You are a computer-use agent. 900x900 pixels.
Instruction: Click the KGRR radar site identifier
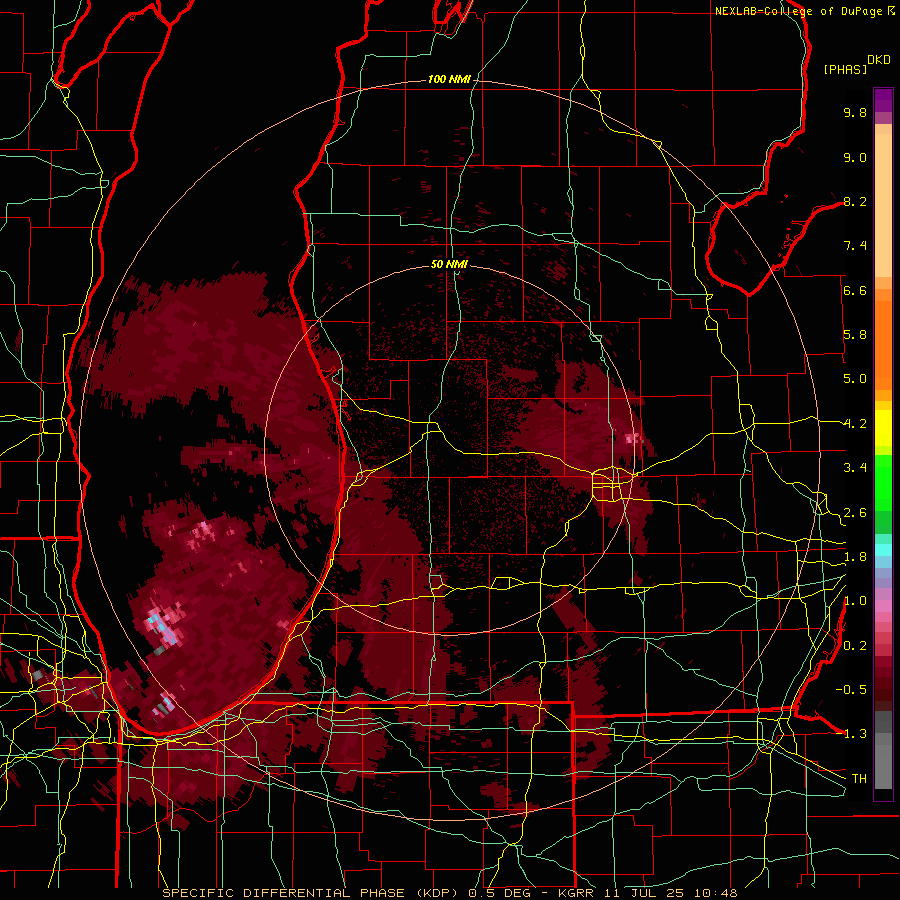click(x=578, y=893)
